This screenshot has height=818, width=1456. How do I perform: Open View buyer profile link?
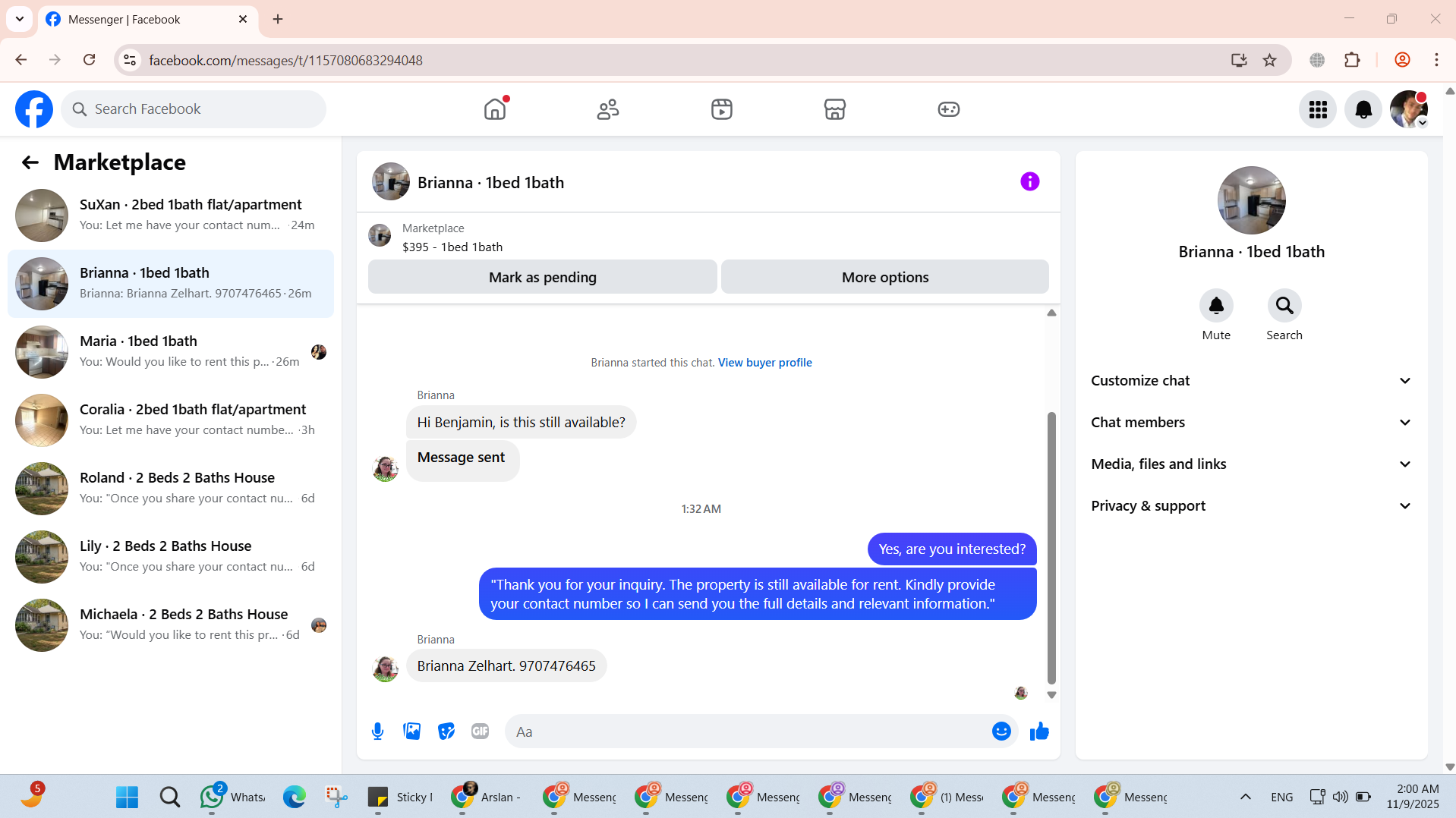click(x=765, y=363)
